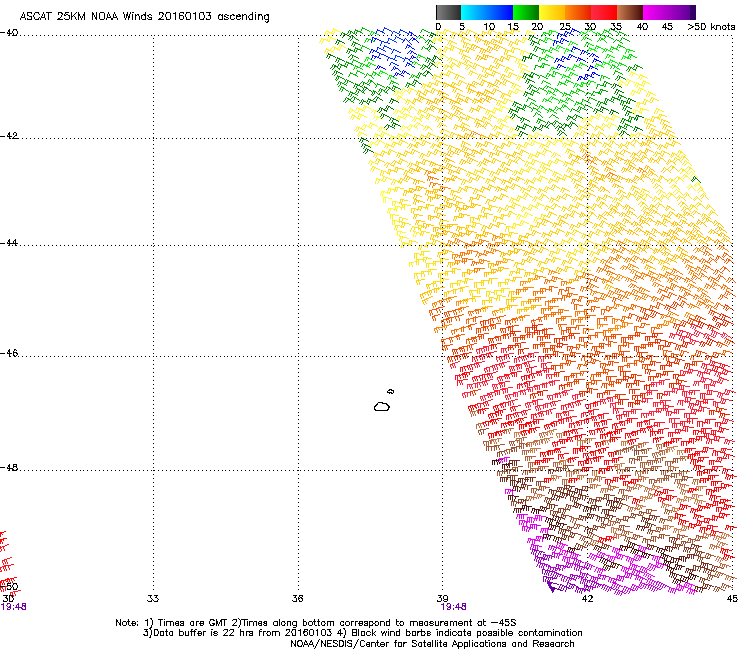The width and height of the screenshot is (740, 650).
Task: Select the blue segment of the speed legend
Action: (500, 12)
